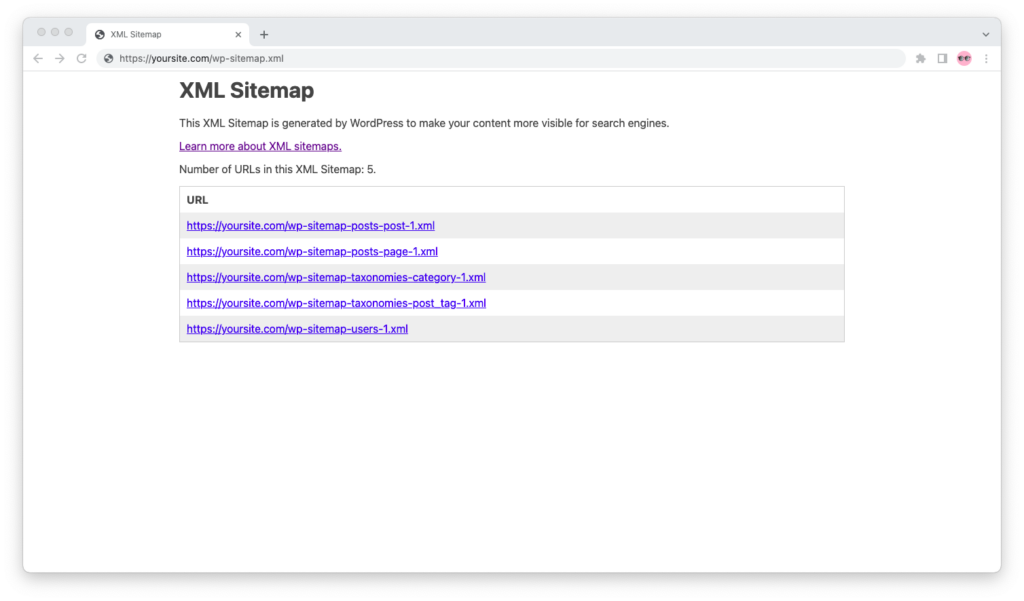Click the globe site info icon in address bar
Screen dimensions: 1024x601
[108, 59]
